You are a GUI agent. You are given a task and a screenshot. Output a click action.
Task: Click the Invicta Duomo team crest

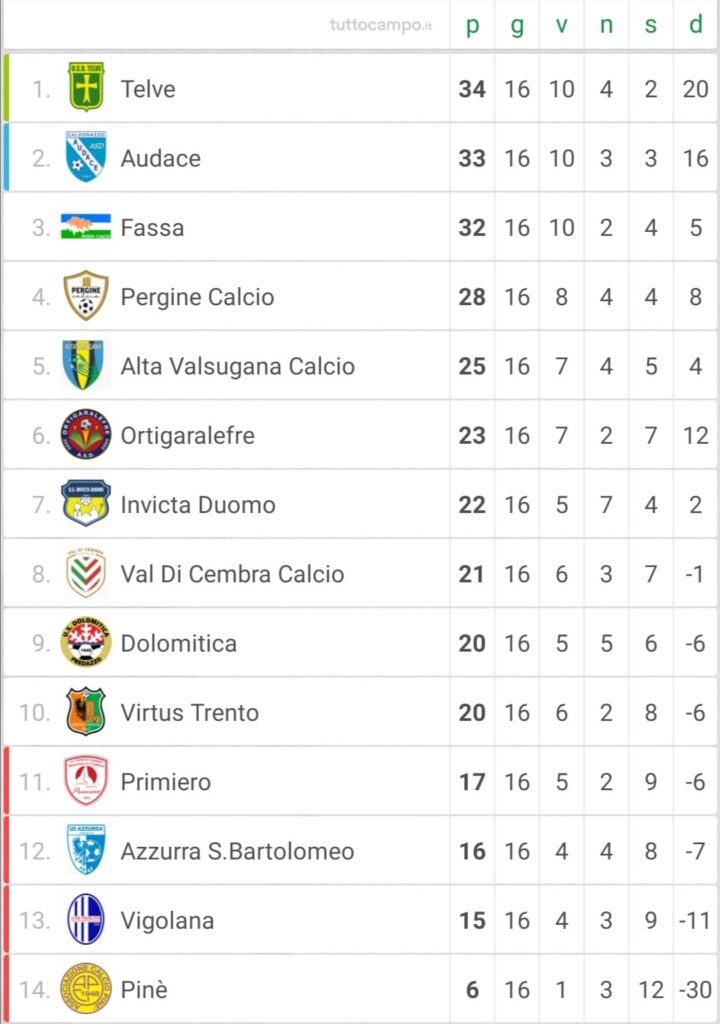(86, 504)
